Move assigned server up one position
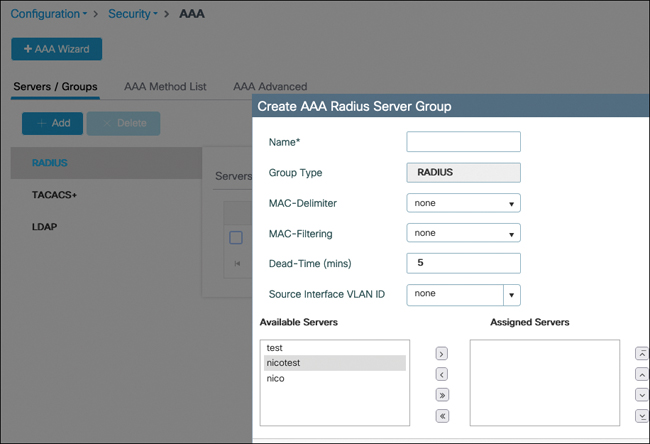Viewport: 650px width, 444px height. coord(641,374)
